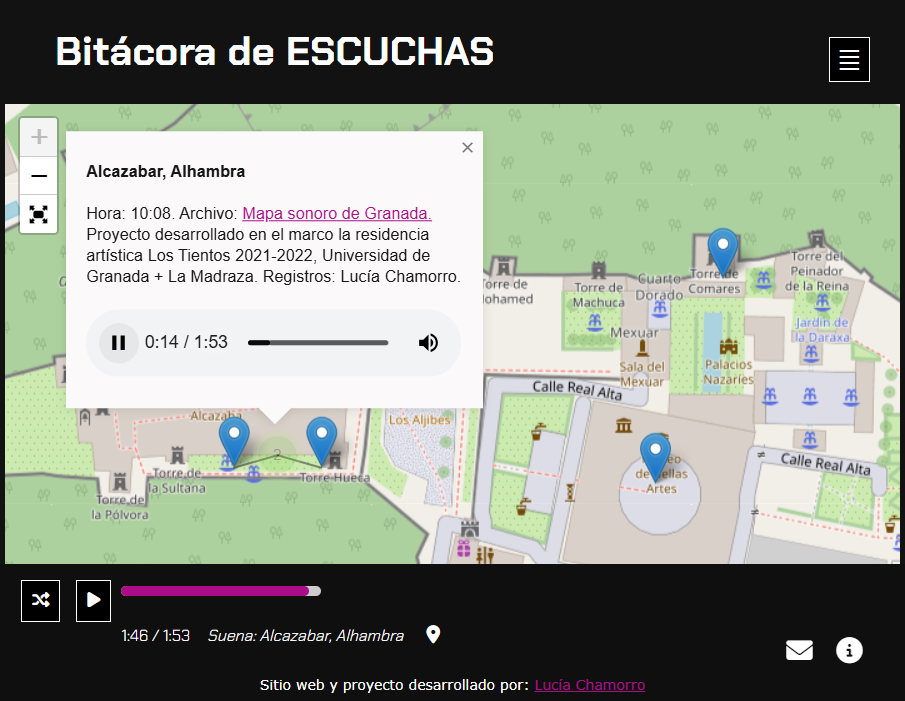
Task: Mute the popup audio volume
Action: [x=428, y=343]
